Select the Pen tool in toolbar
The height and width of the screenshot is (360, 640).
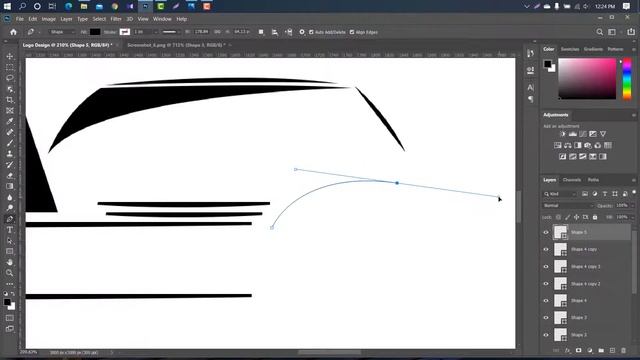tap(10, 219)
